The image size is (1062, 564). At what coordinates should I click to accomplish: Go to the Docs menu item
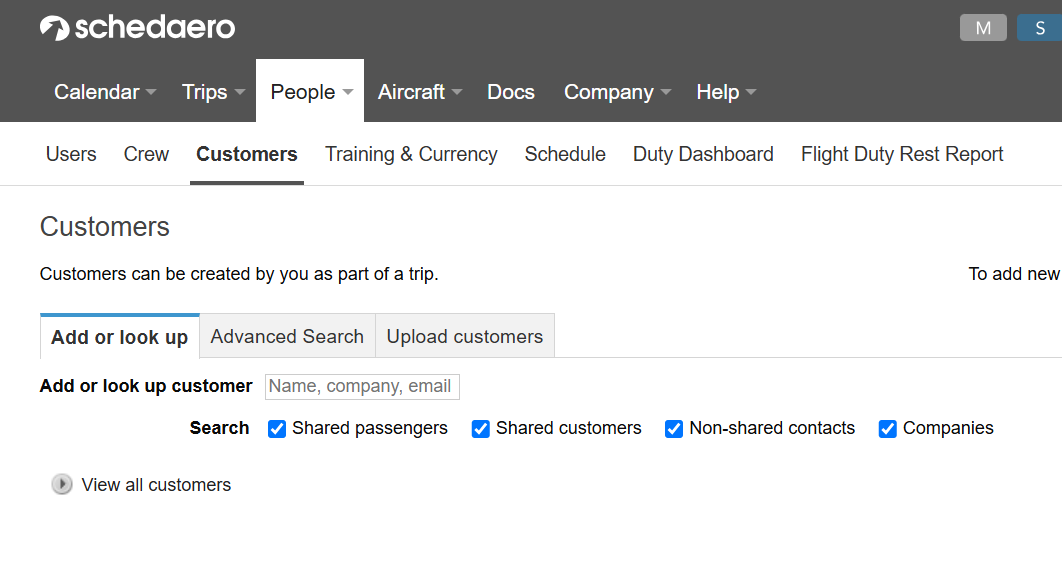pos(511,92)
